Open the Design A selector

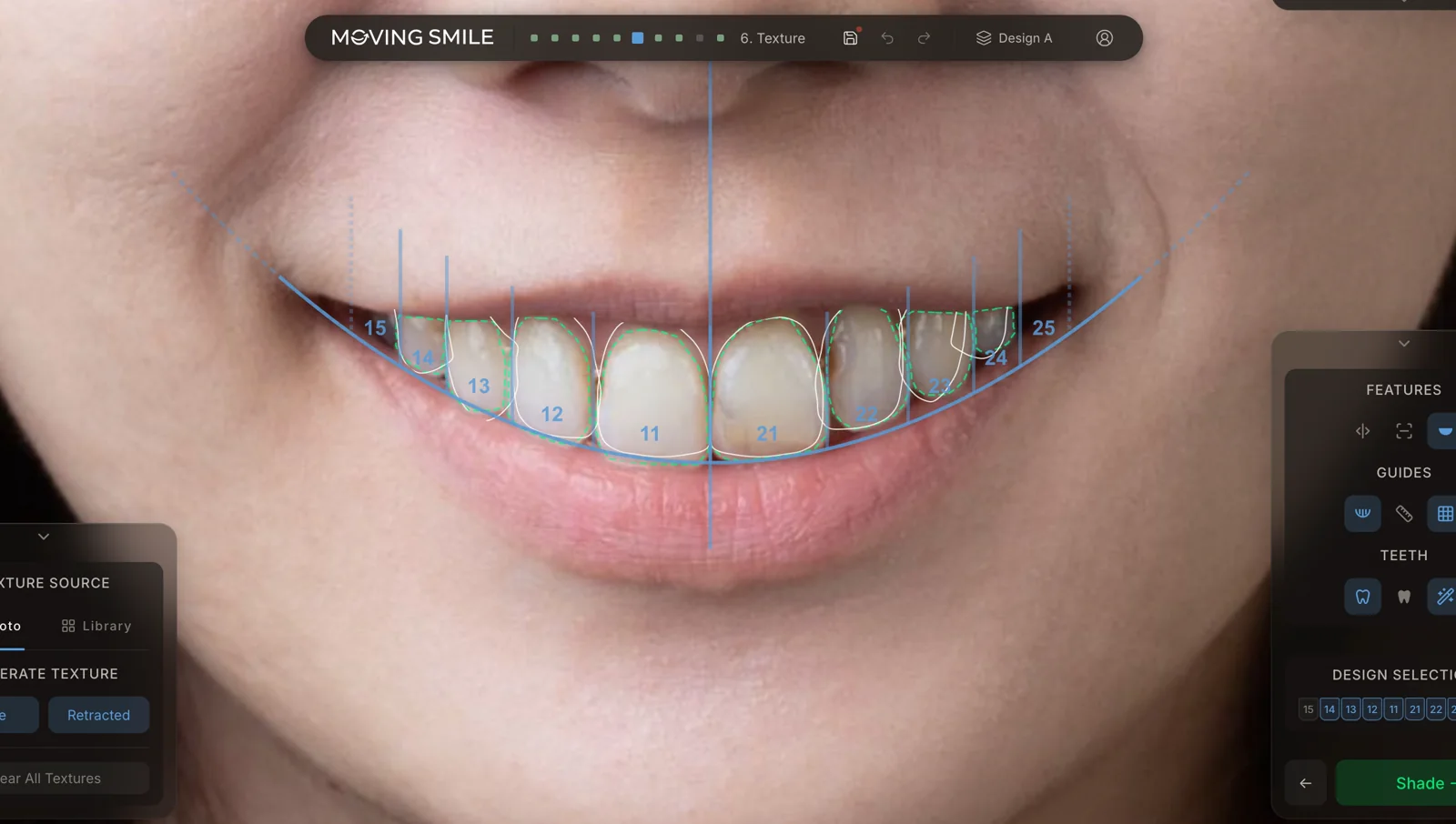pos(1014,38)
